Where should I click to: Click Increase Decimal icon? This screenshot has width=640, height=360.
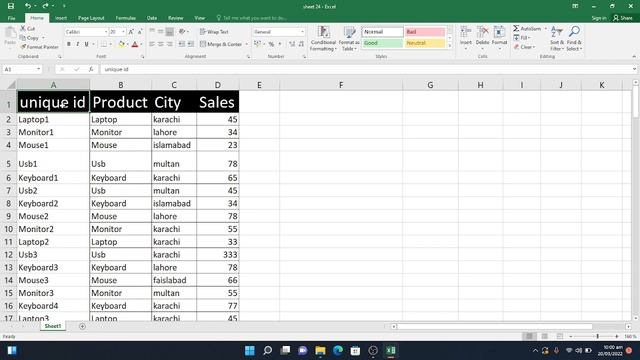point(292,44)
